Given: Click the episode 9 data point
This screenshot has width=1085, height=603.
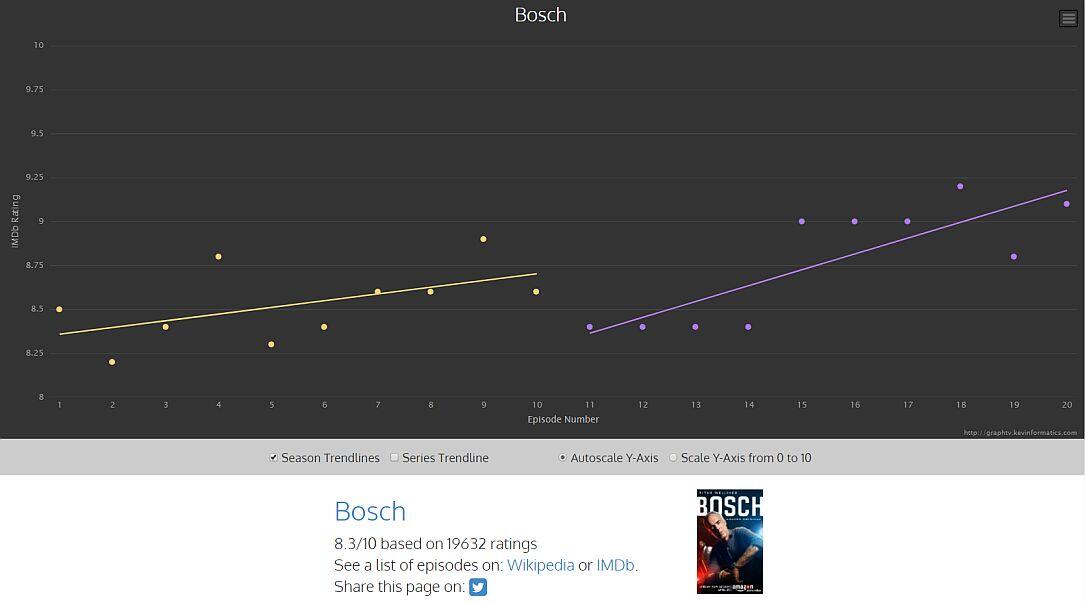Looking at the screenshot, I should point(483,239).
